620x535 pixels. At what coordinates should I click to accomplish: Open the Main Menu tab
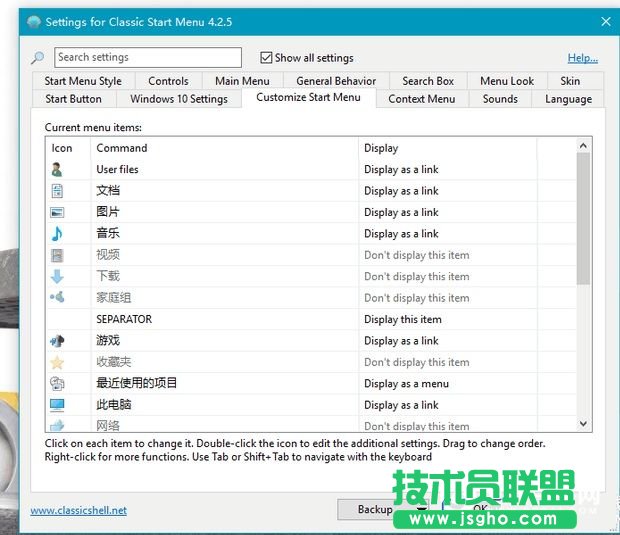[x=242, y=81]
